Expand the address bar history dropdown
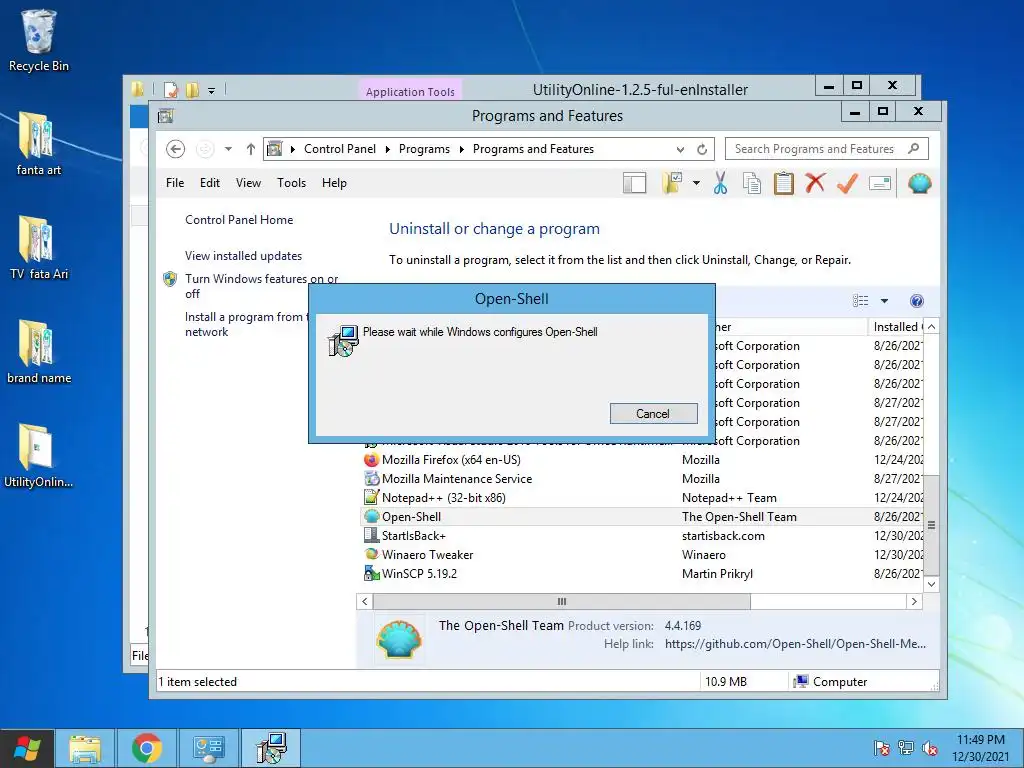The image size is (1024, 768). 680,149
